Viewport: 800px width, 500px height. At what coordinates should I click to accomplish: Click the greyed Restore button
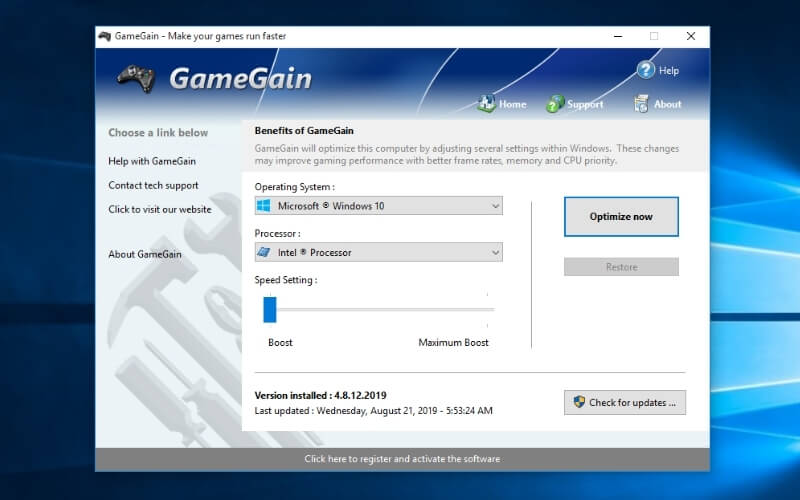(621, 267)
